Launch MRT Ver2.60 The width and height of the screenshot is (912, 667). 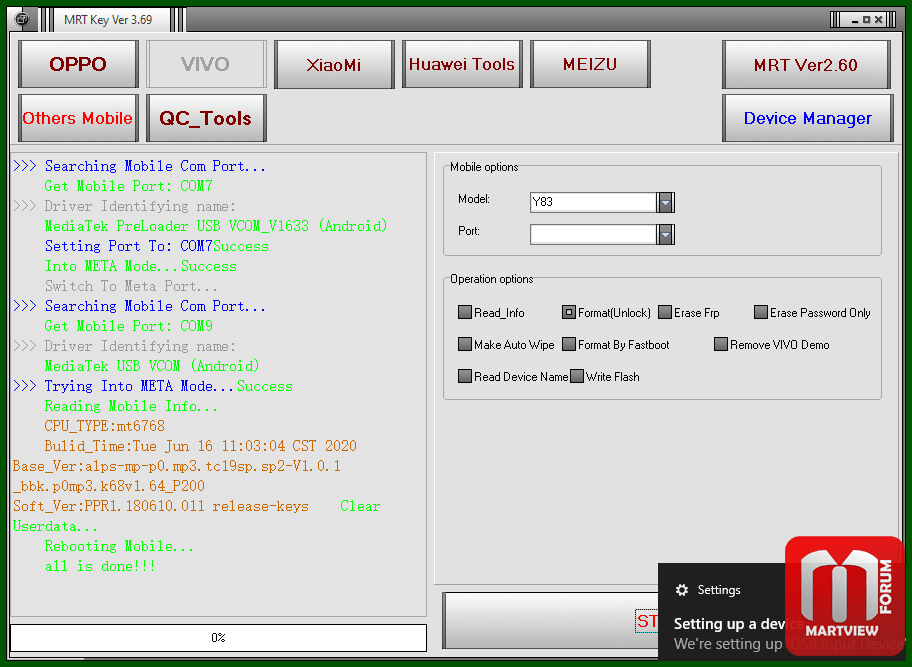(x=806, y=64)
